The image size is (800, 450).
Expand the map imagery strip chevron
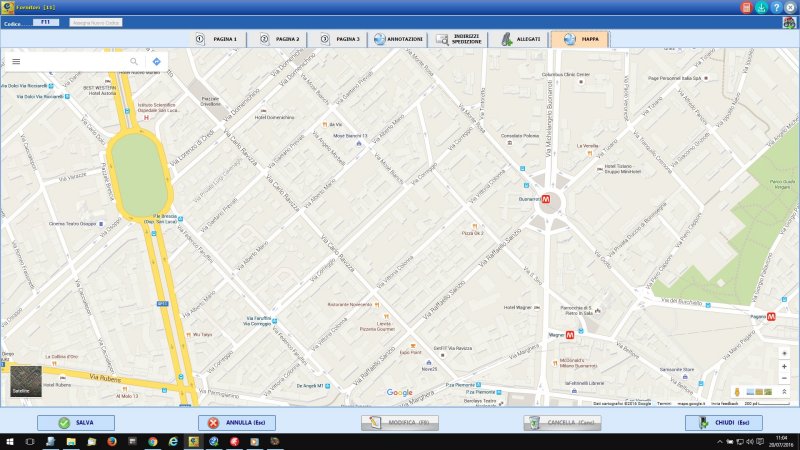click(784, 392)
